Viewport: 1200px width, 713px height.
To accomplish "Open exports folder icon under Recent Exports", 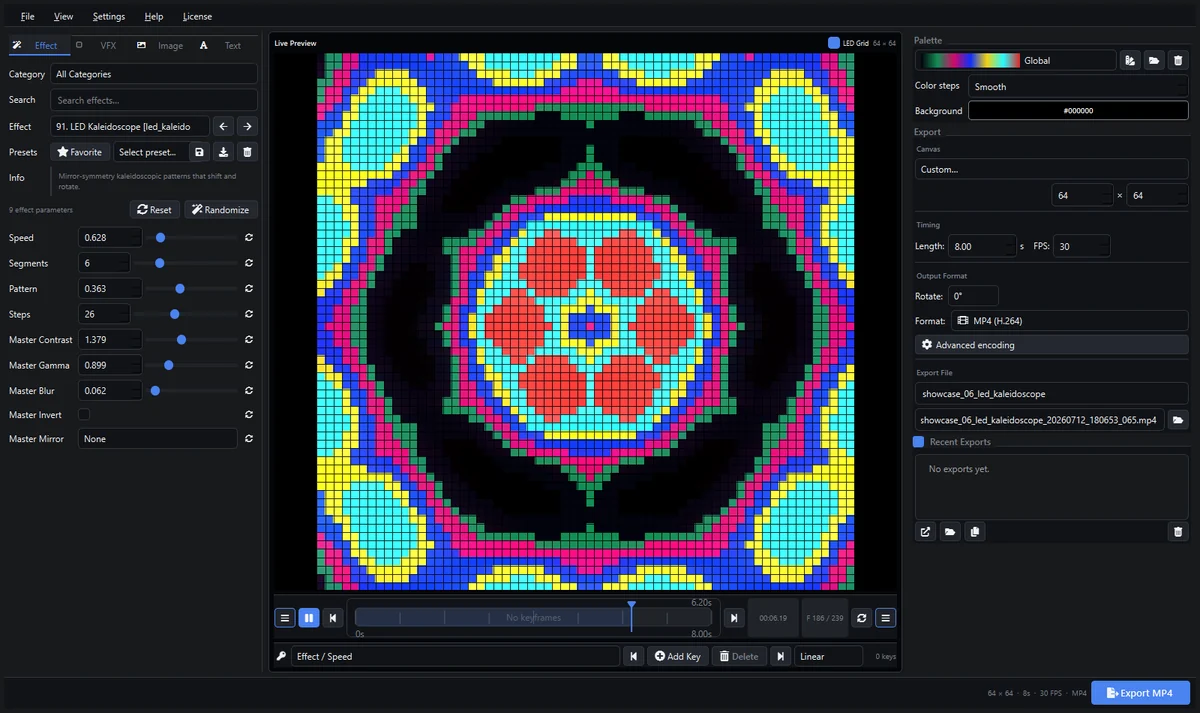I will pyautogui.click(x=950, y=532).
